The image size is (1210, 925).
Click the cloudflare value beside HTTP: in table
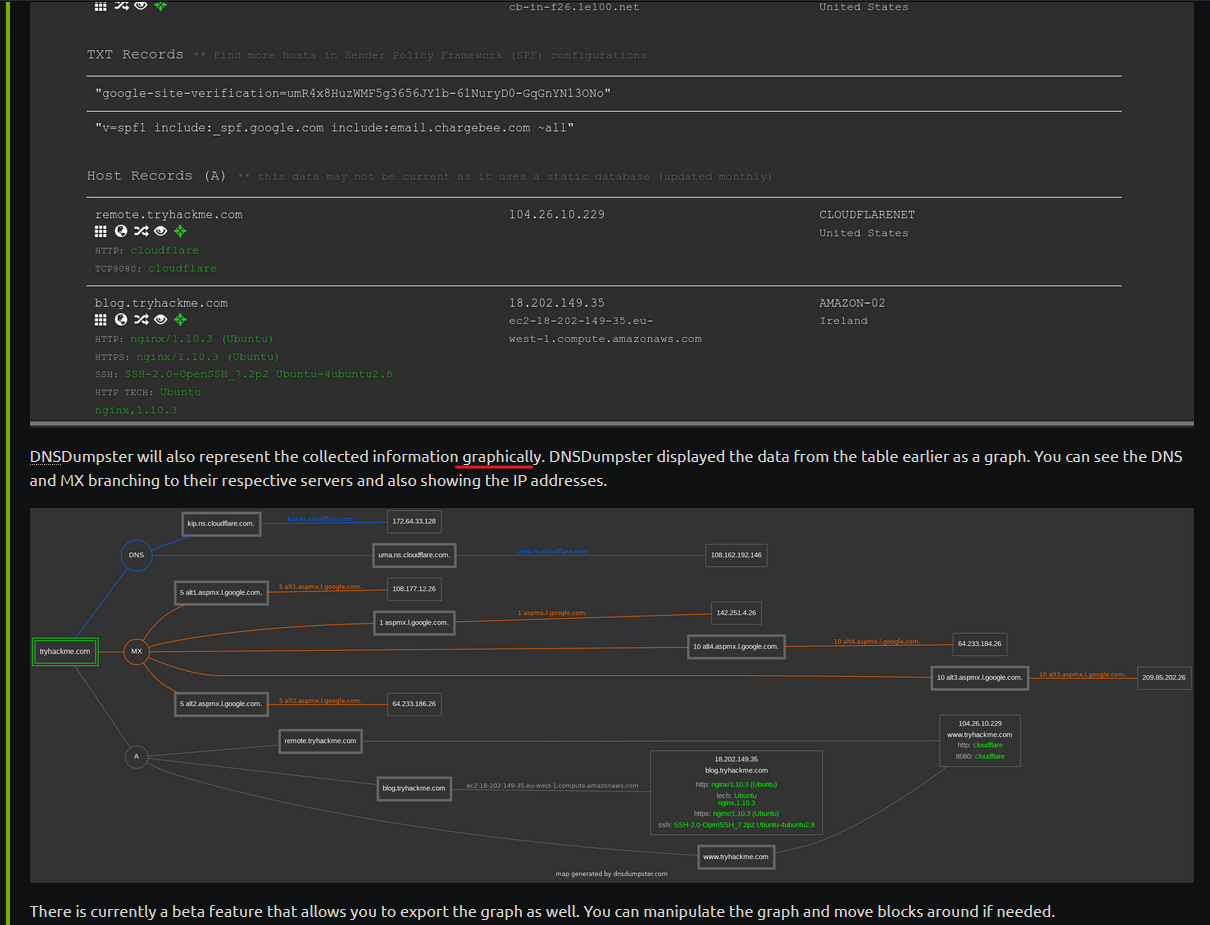pyautogui.click(x=165, y=250)
